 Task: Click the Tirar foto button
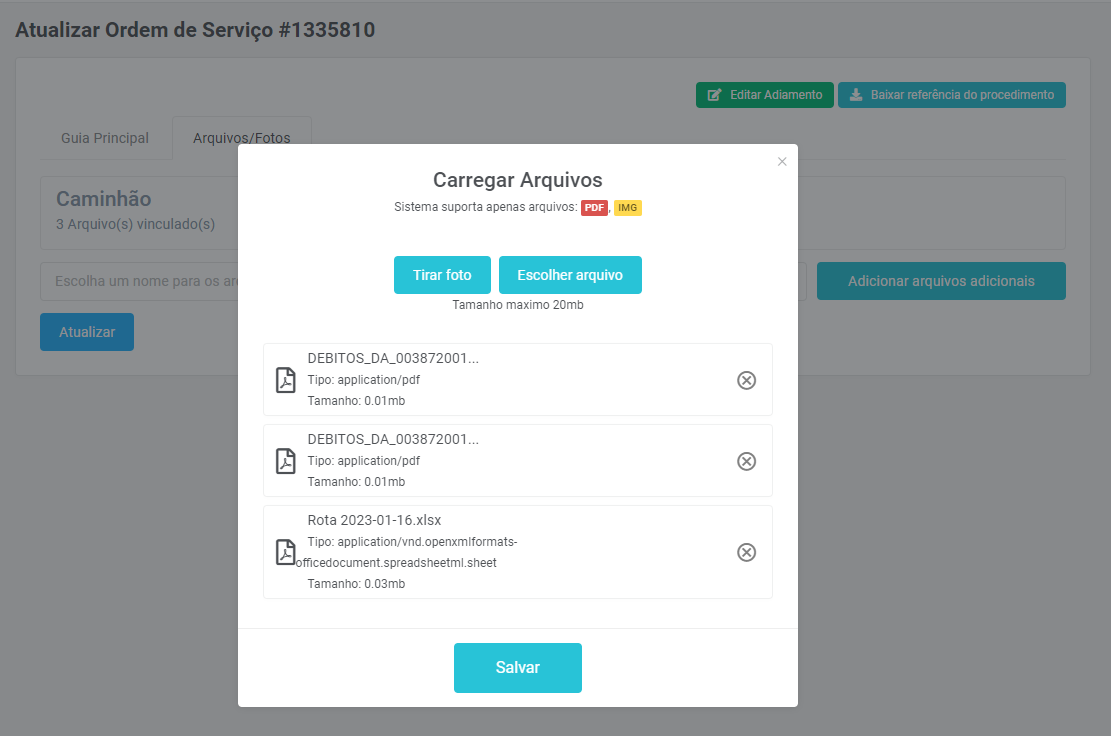point(442,275)
